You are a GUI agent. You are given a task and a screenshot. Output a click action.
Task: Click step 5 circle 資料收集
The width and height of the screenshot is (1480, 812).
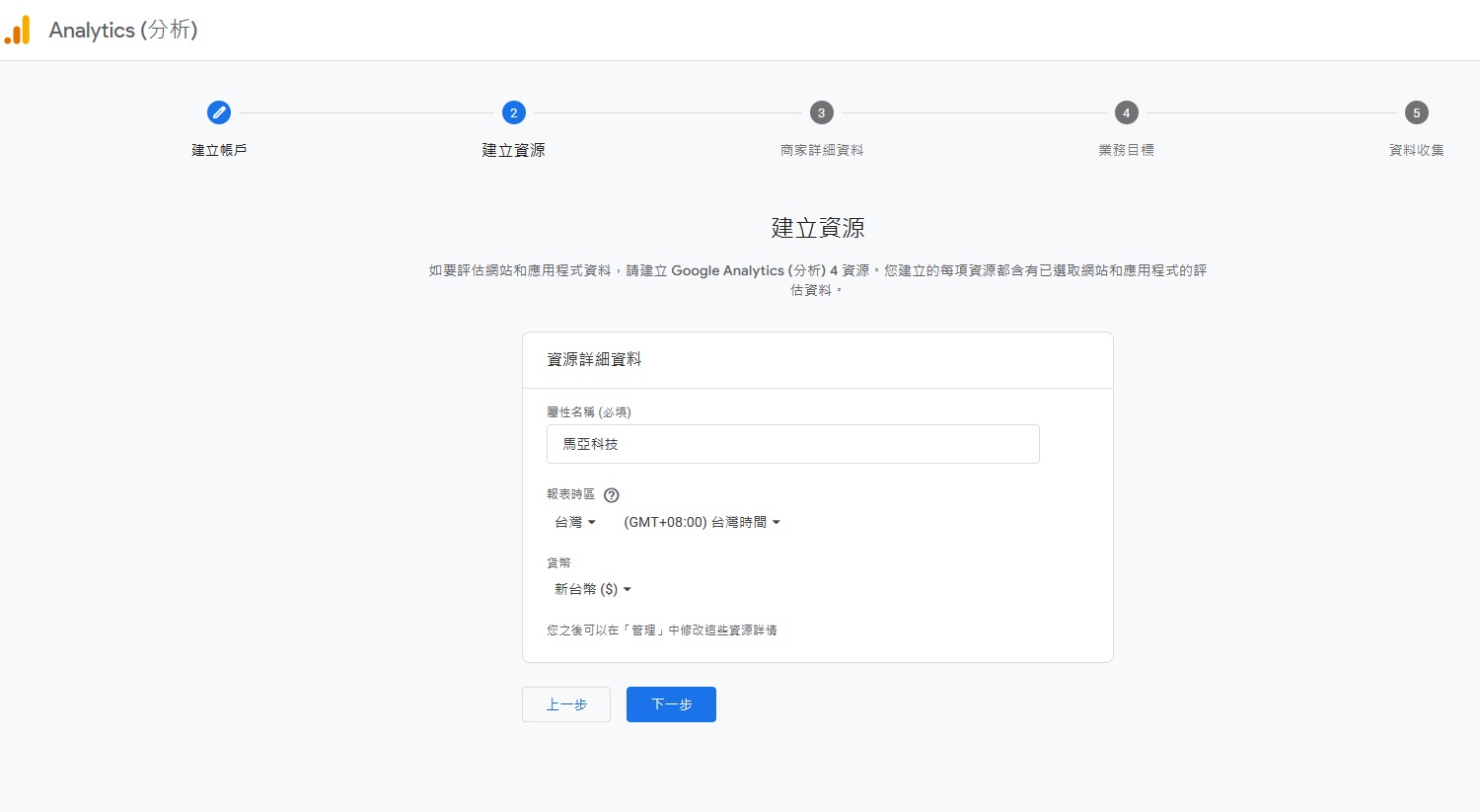(x=1416, y=112)
